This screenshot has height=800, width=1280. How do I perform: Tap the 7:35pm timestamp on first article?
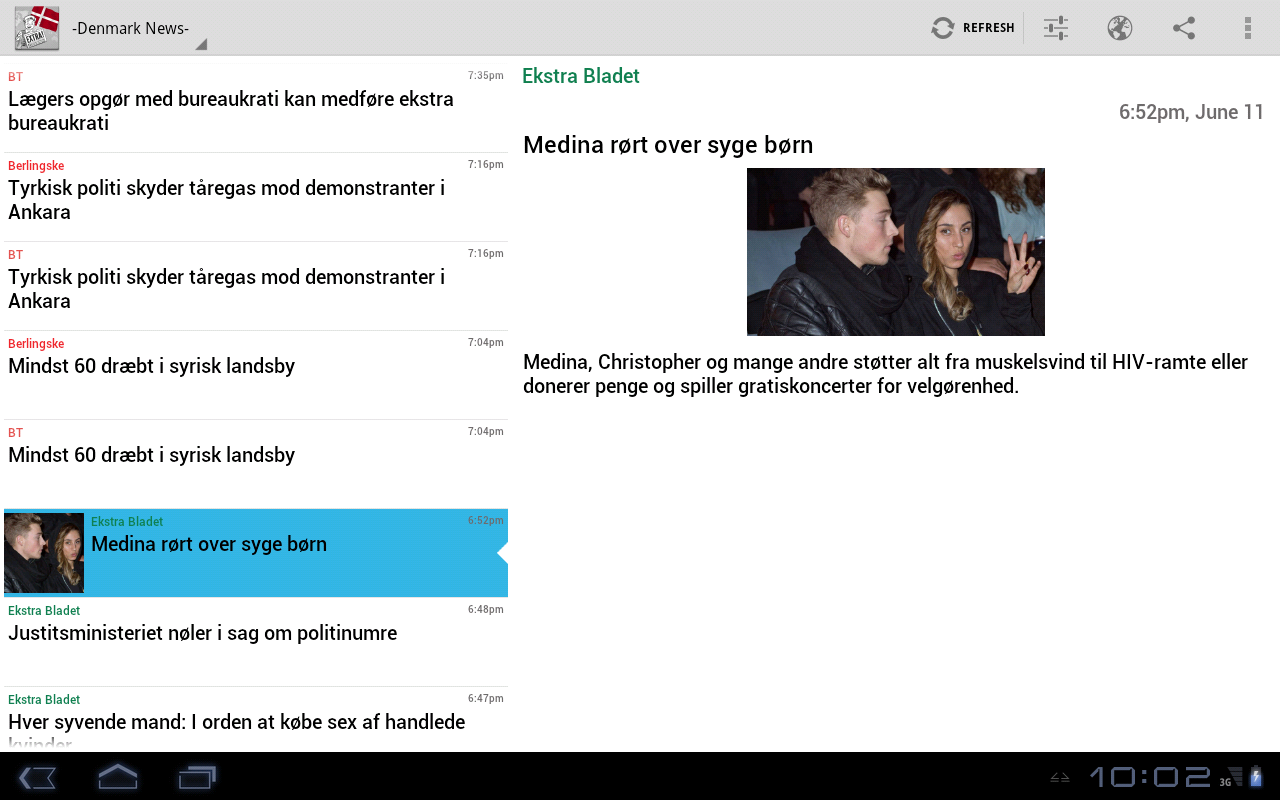(486, 75)
